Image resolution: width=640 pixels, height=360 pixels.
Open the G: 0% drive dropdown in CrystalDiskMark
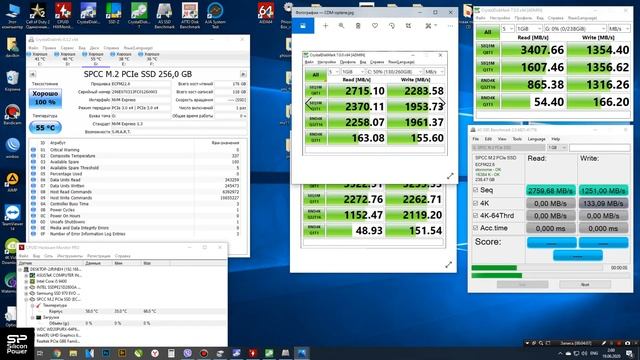click(x=575, y=29)
